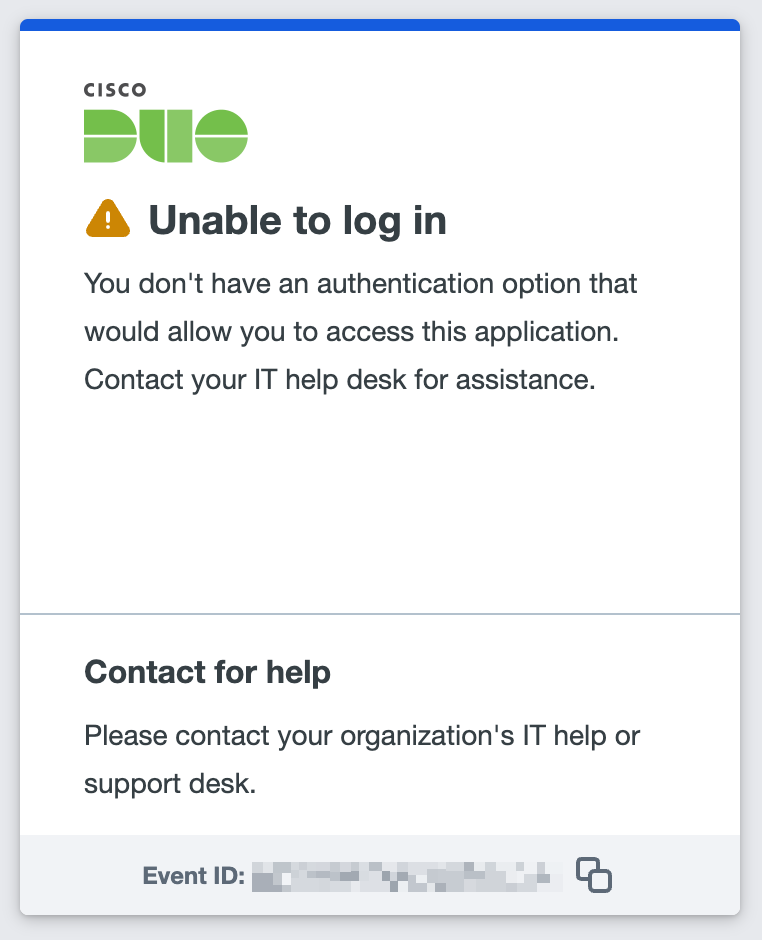Click the "support desk." text
The height and width of the screenshot is (940, 762).
pos(170,784)
